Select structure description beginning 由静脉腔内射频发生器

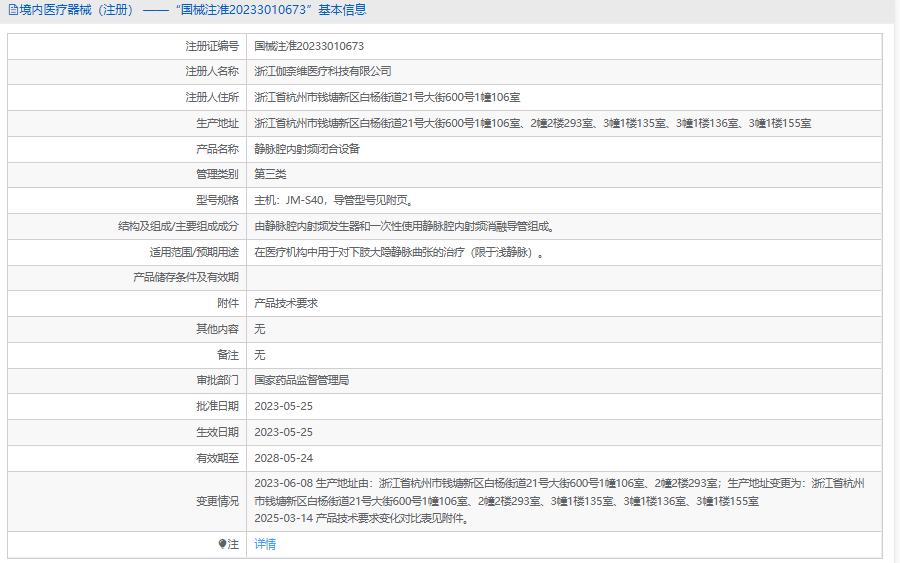[x=404, y=226]
